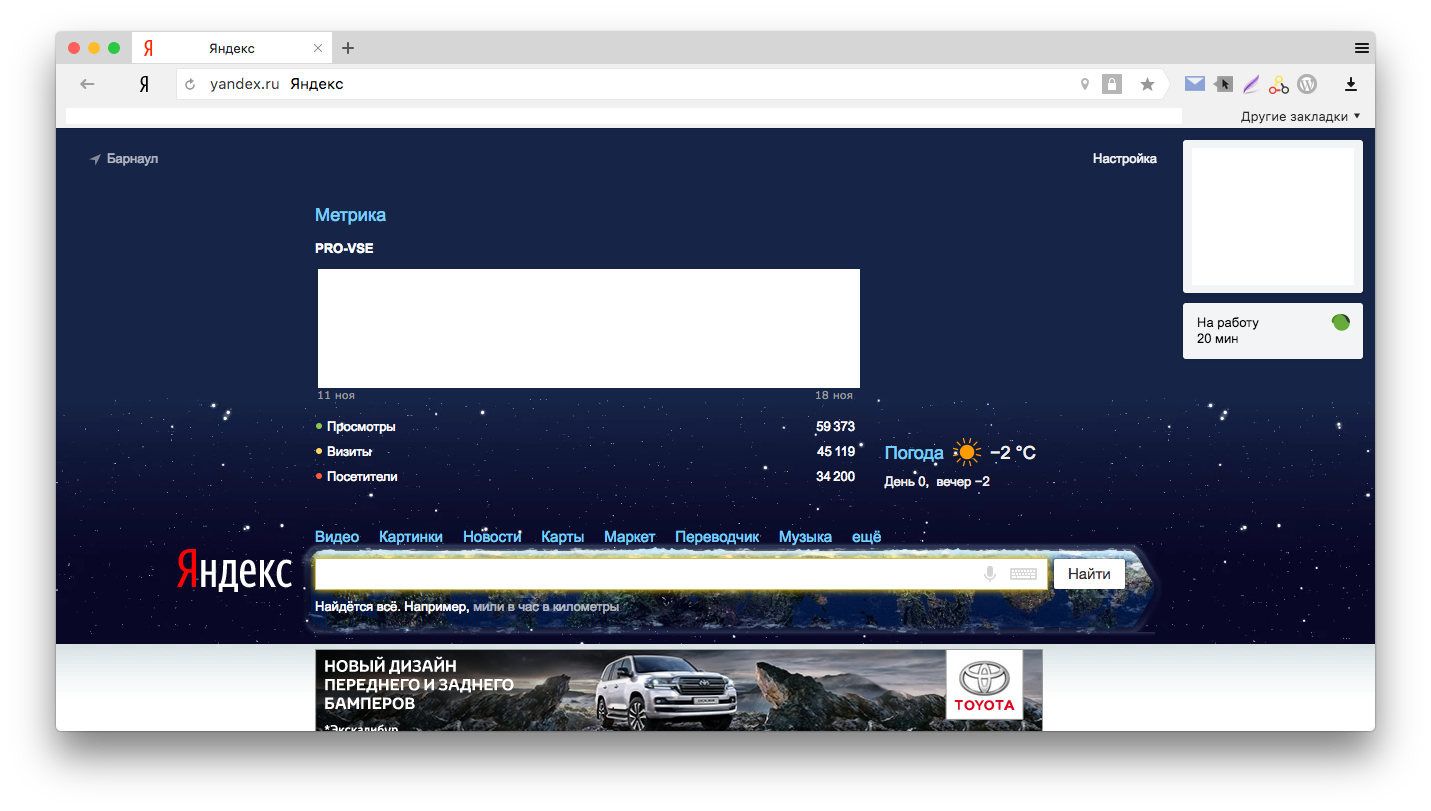Click the example query мили в час в километры
The height and width of the screenshot is (811, 1431).
(546, 606)
